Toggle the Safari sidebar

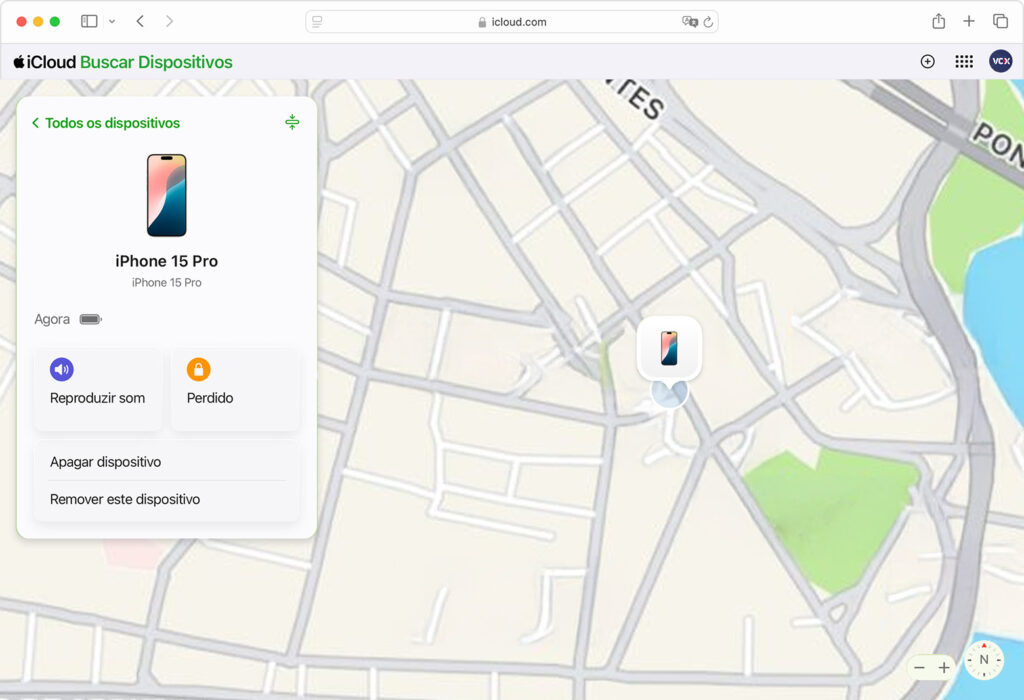89,20
